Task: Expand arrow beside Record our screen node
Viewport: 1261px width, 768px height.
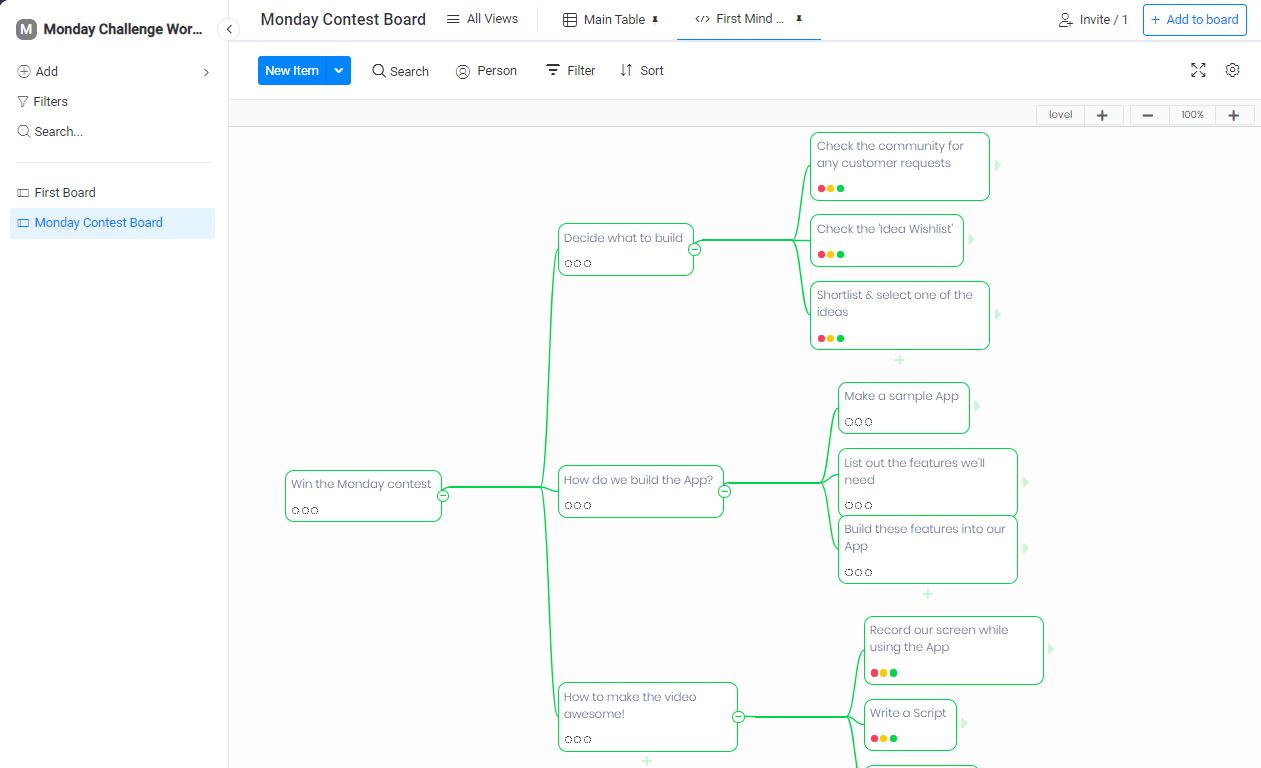Action: tap(1052, 649)
